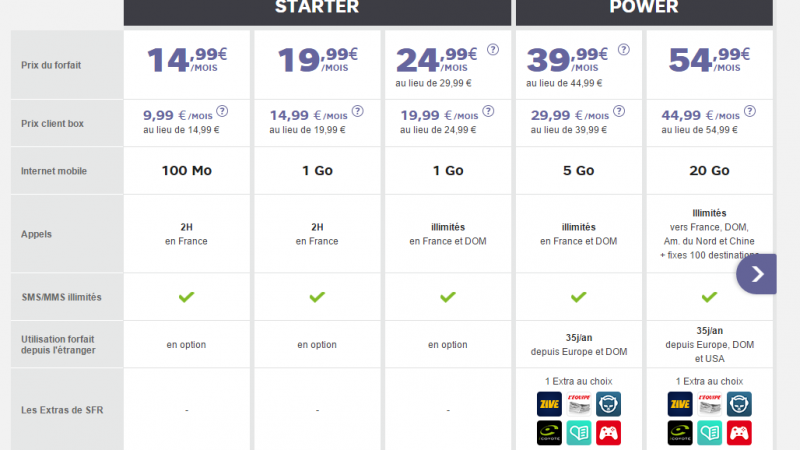Select the STARTER plans header tab
800x450 pixels.
click(x=316, y=9)
